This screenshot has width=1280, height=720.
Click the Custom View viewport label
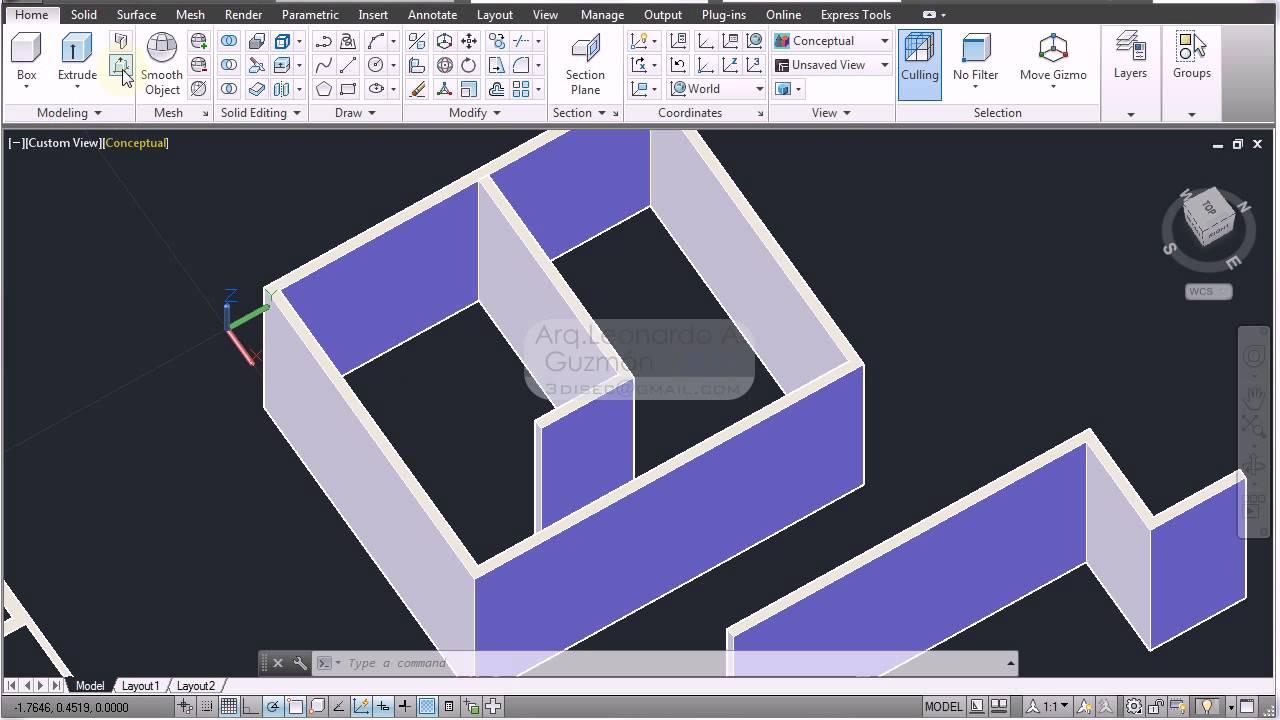click(65, 143)
